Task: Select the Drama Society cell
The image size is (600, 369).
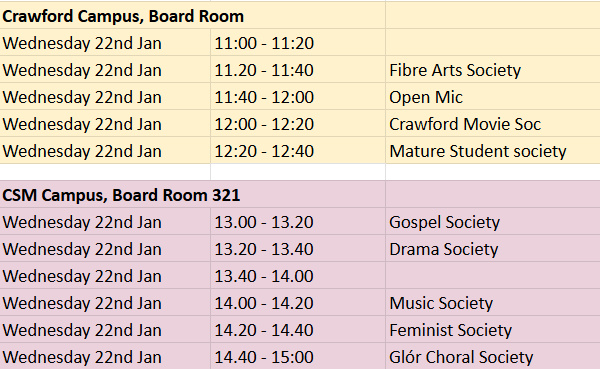Action: coord(493,248)
